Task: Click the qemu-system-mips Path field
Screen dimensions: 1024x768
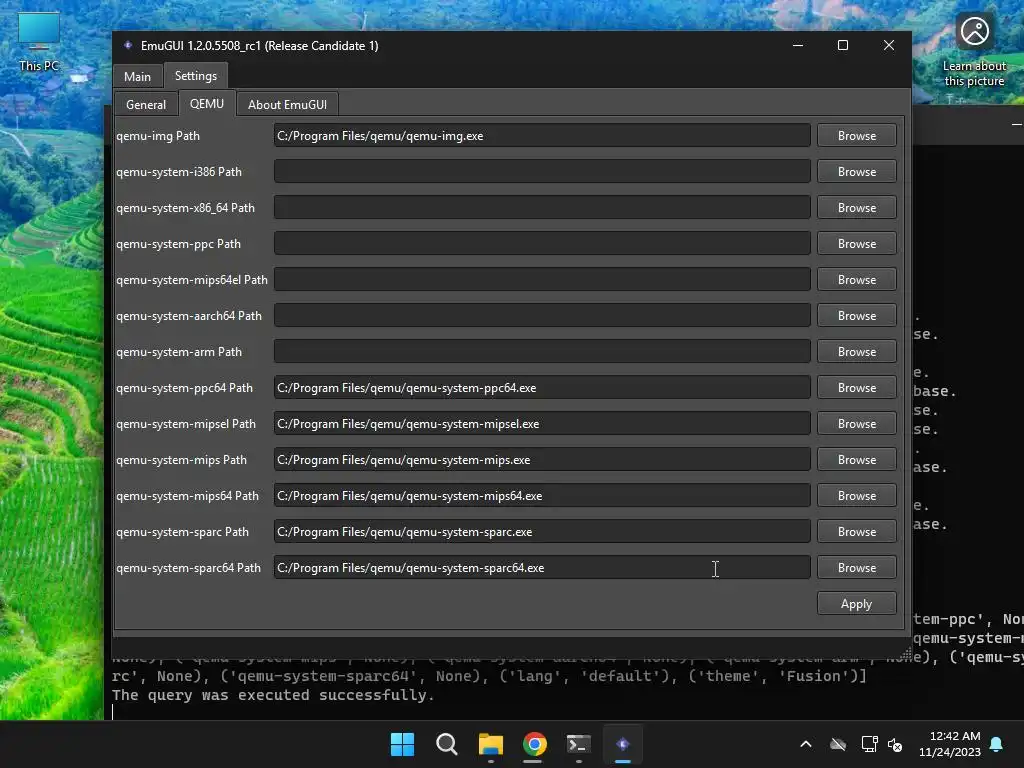Action: point(542,460)
